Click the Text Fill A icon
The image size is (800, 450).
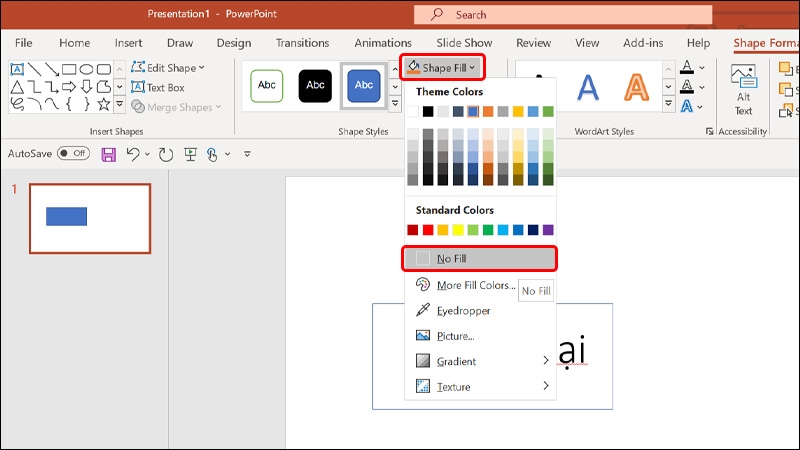687,67
